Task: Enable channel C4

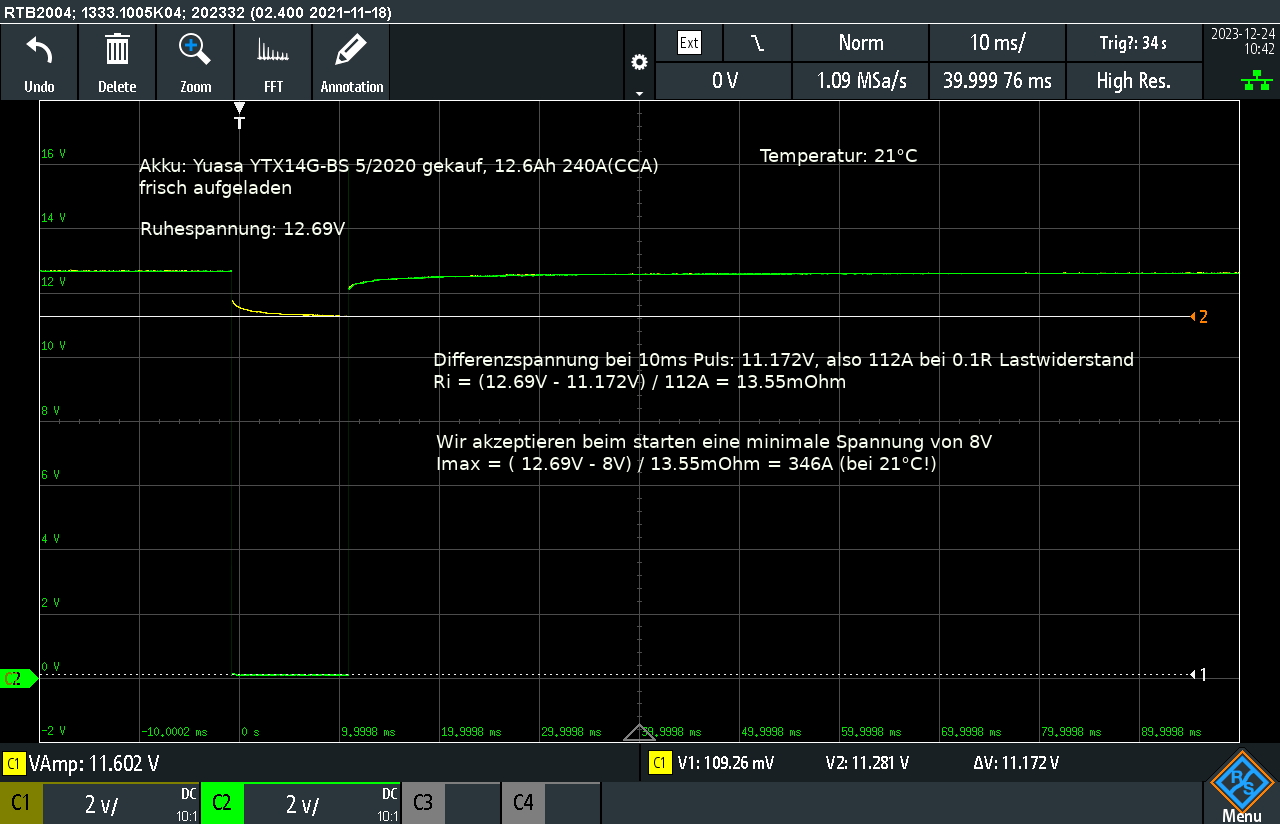Action: point(522,803)
